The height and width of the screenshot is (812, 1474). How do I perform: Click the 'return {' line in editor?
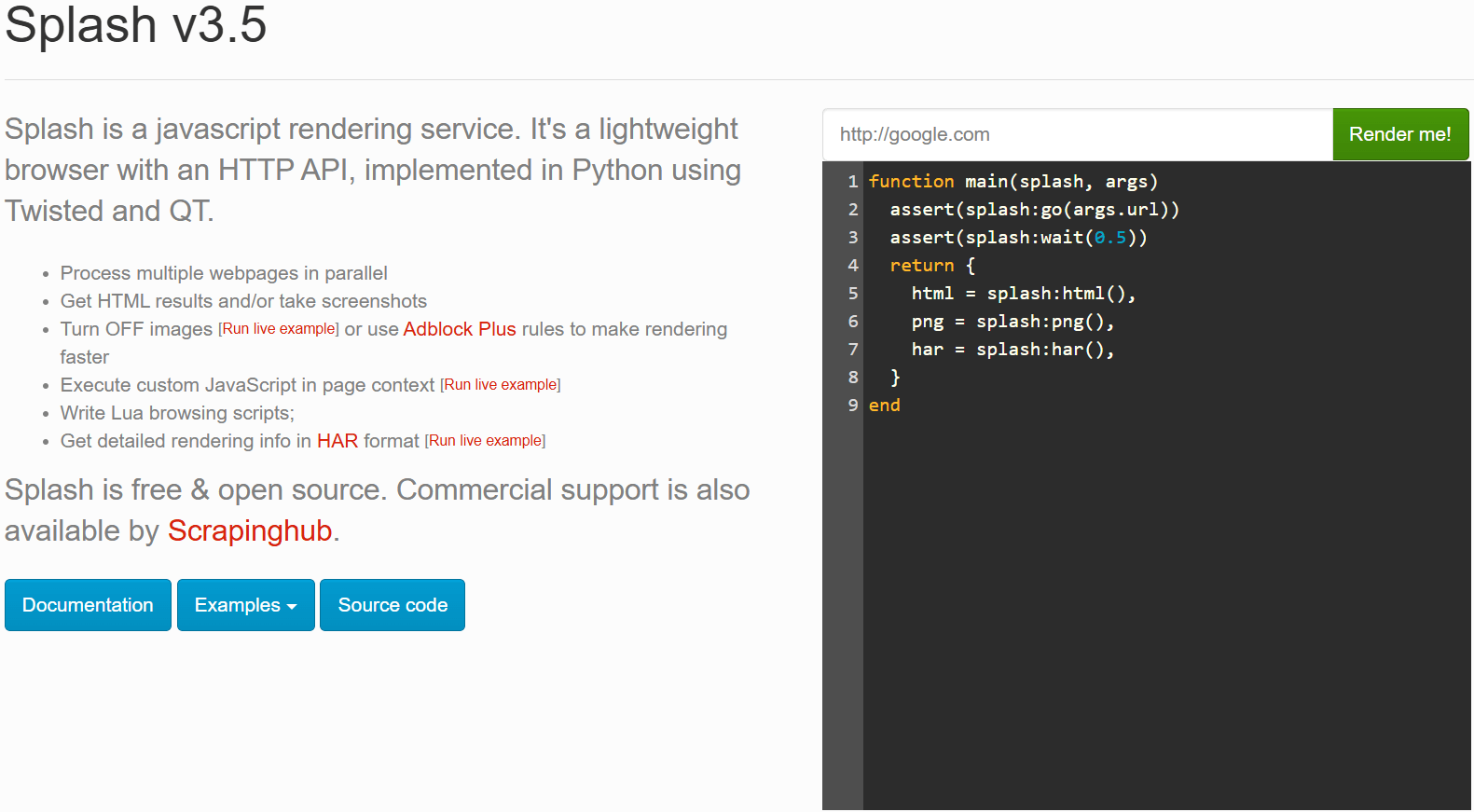[931, 266]
